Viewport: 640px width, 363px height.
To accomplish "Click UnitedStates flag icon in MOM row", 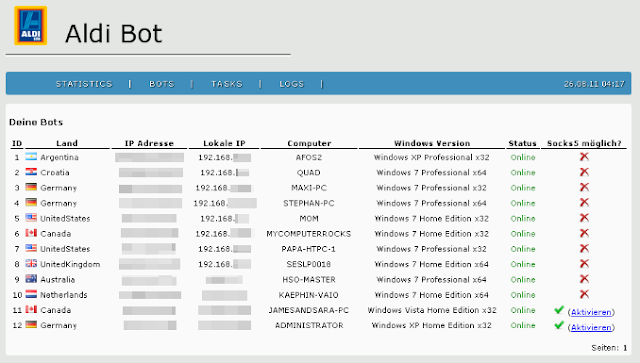I will 31,217.
